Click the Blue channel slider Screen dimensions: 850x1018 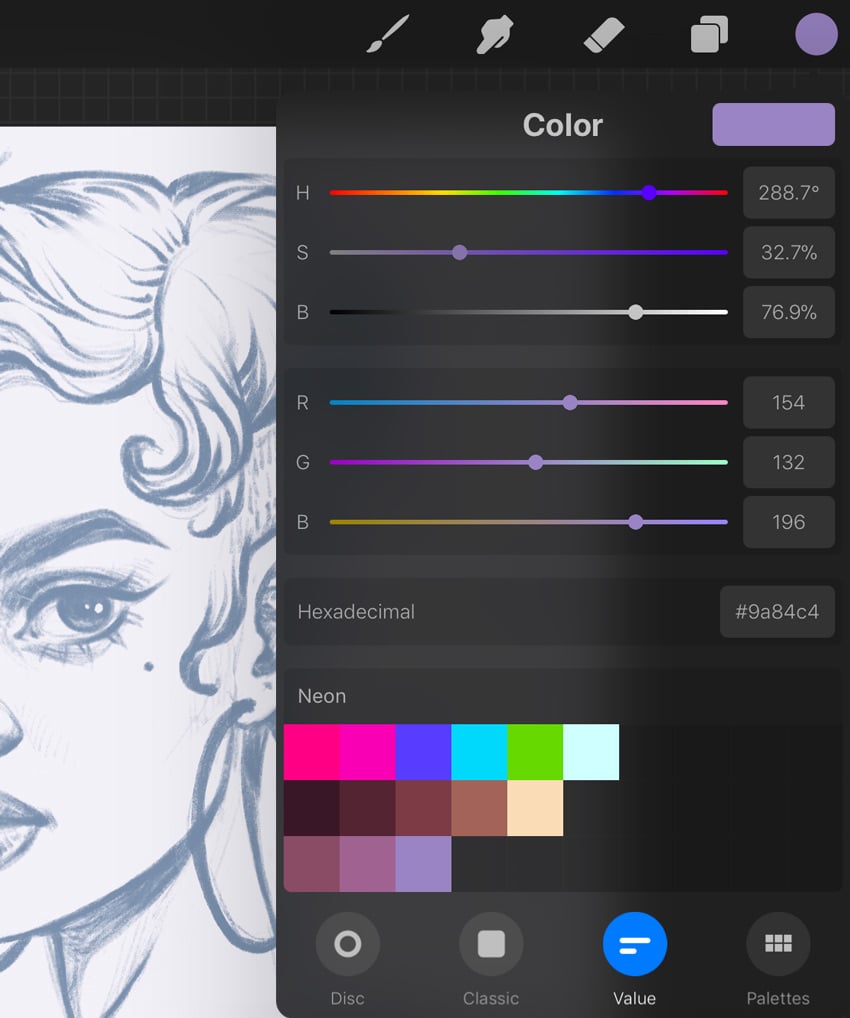click(x=635, y=521)
